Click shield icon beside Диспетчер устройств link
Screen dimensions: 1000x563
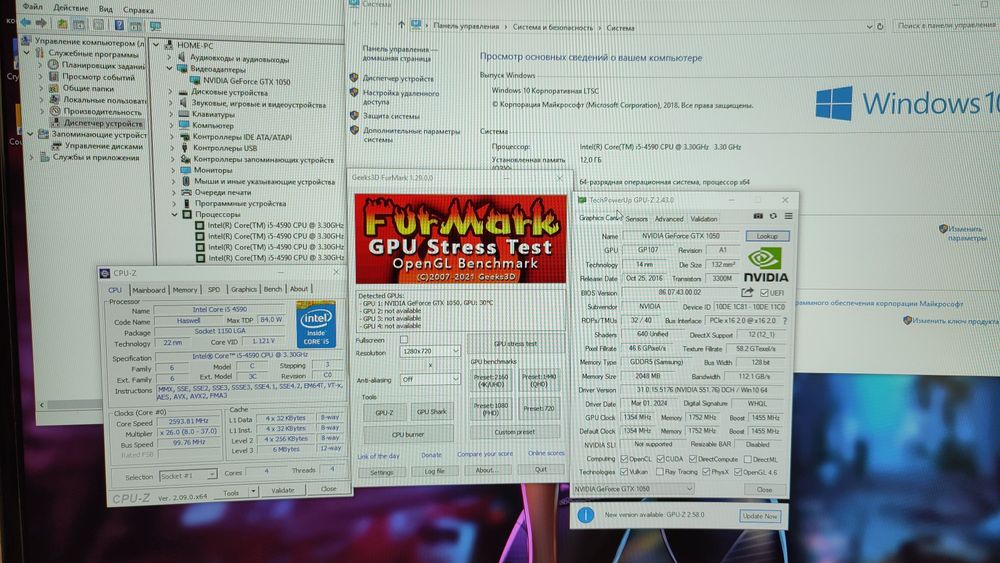[354, 78]
